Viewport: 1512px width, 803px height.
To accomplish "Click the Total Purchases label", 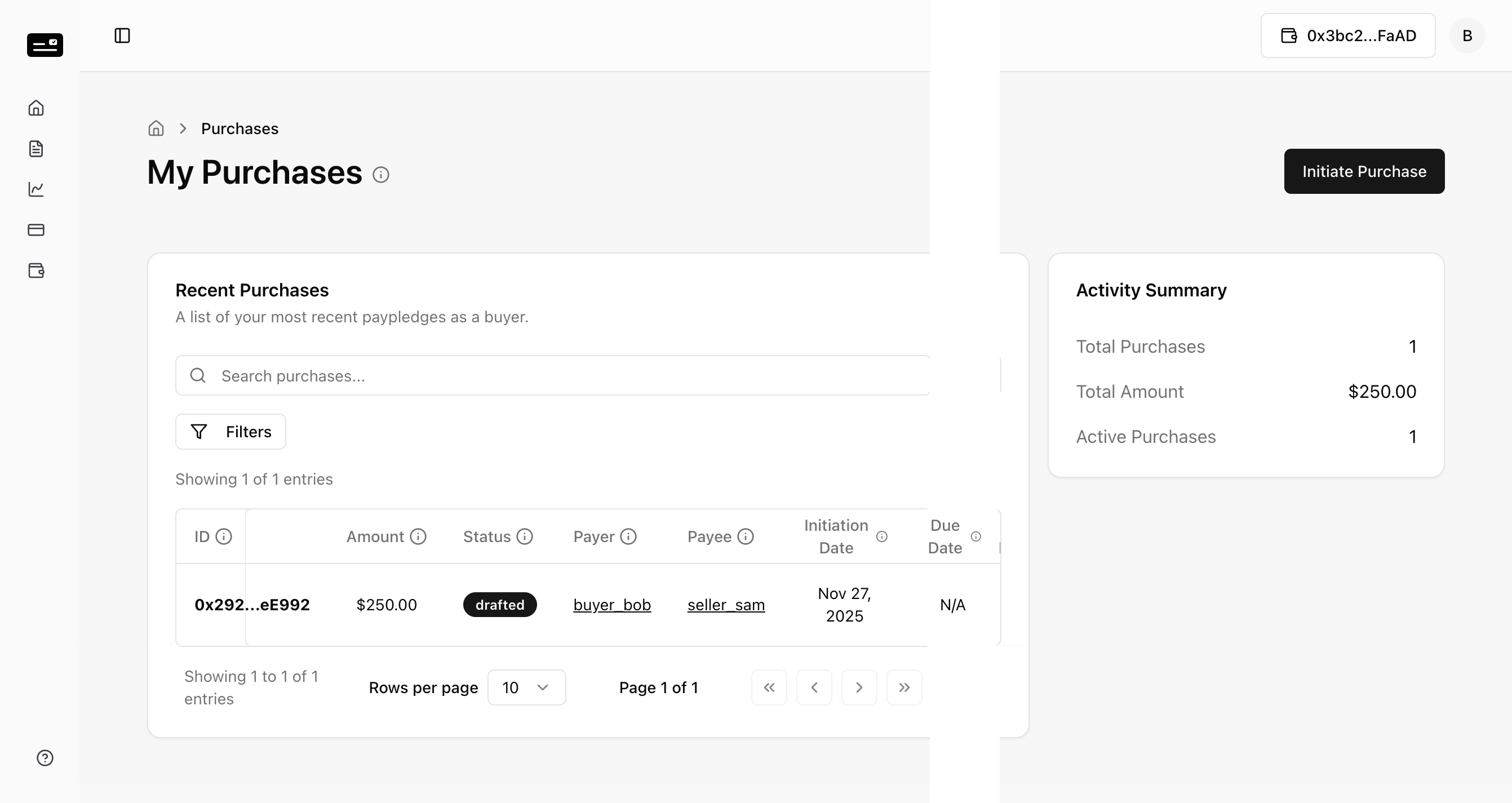I will click(1140, 347).
